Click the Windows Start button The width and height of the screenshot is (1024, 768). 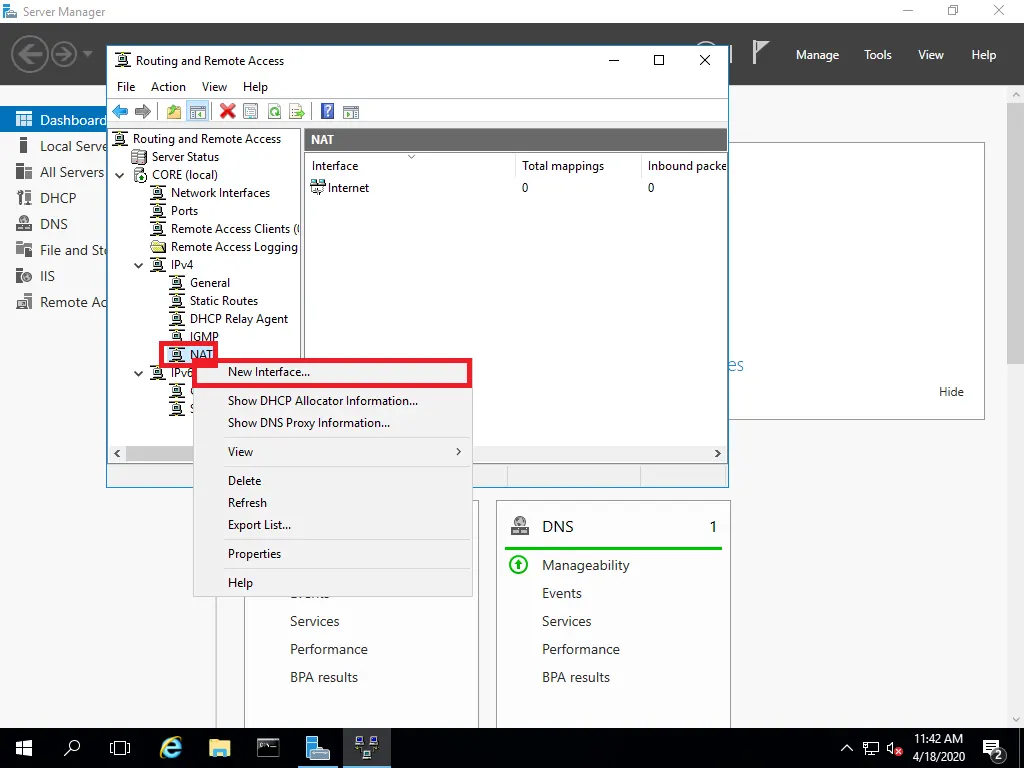[24, 748]
